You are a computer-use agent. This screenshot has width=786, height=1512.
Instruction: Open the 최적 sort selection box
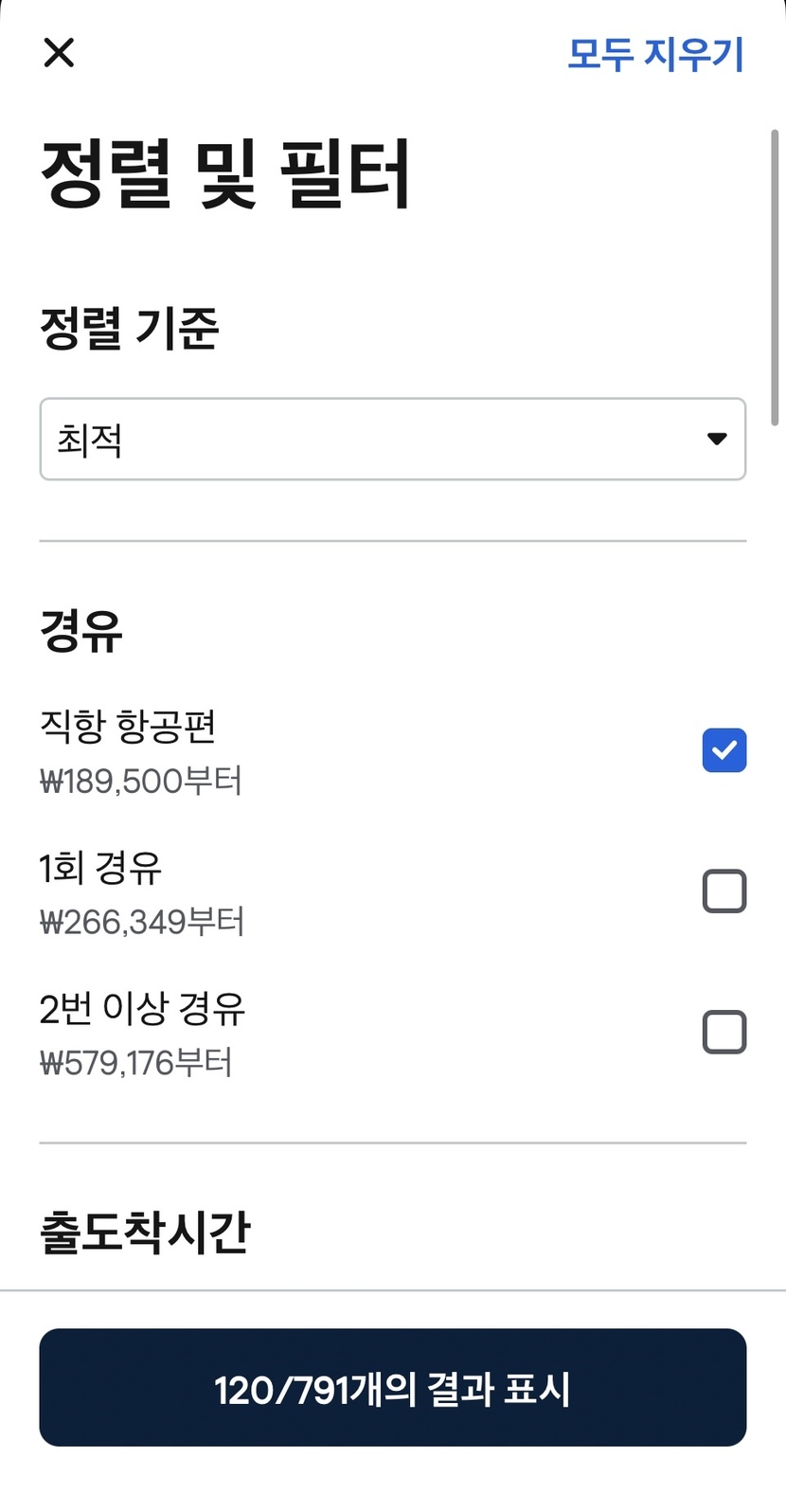[379, 440]
